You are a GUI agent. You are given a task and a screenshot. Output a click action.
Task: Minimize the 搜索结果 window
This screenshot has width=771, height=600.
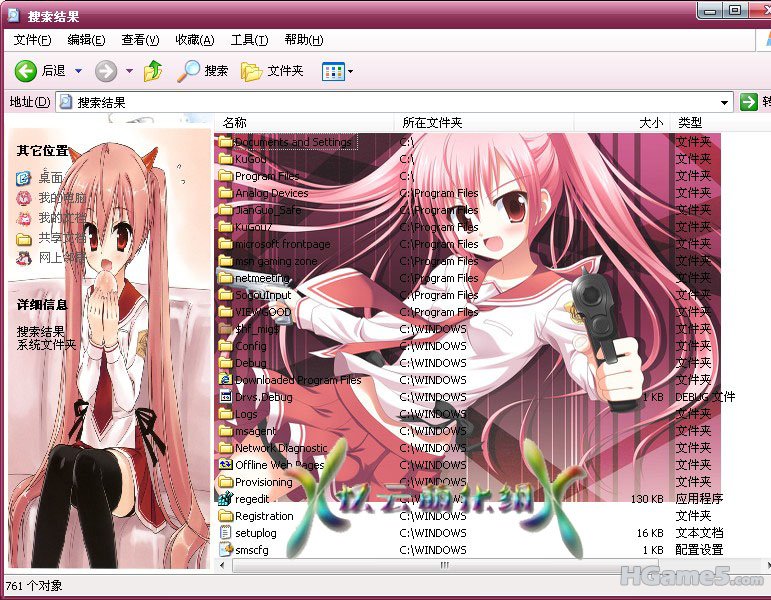[710, 11]
